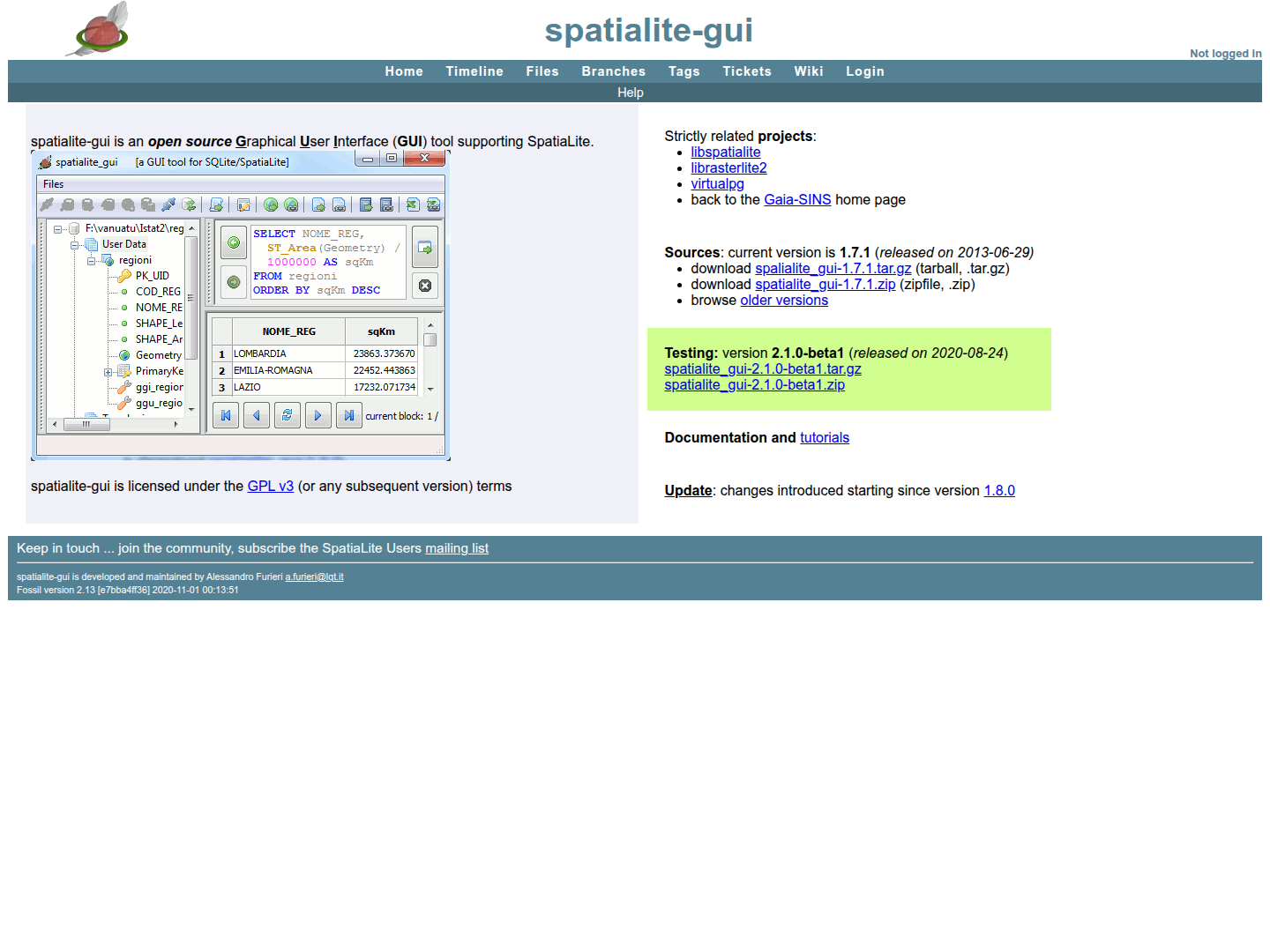This screenshot has width=1270, height=952.
Task: Open the GPL v3 license link
Action: point(271,487)
